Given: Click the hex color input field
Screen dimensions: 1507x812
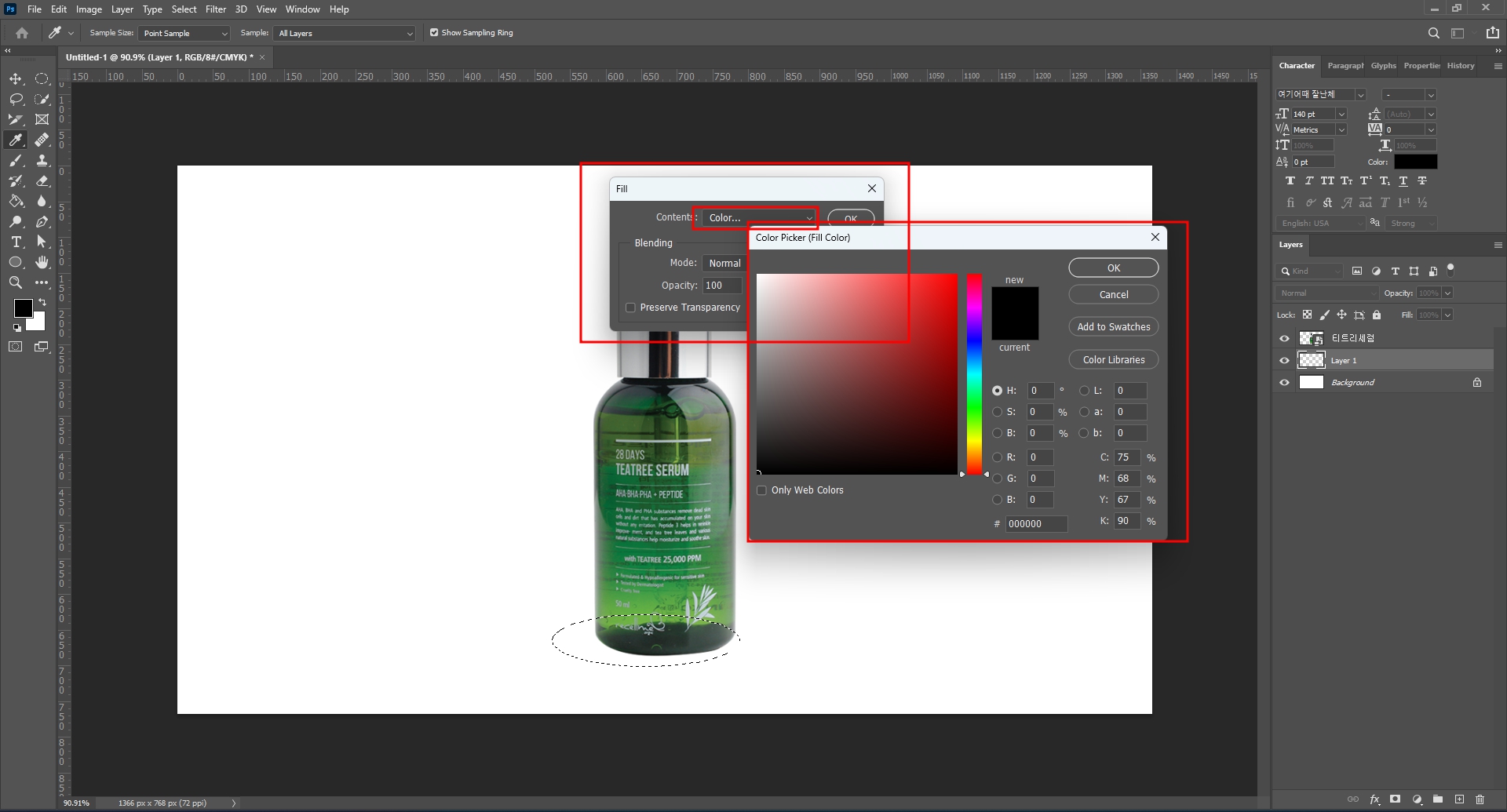Looking at the screenshot, I should pos(1036,524).
